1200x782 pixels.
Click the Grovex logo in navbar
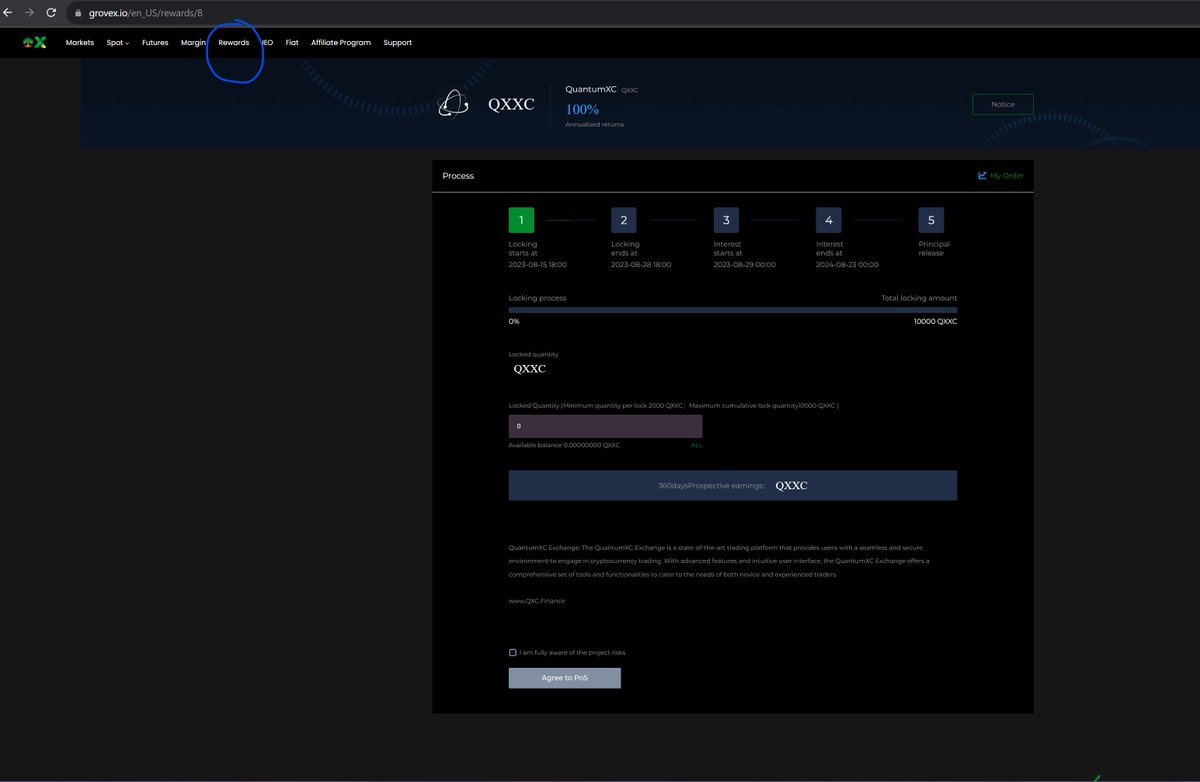pos(35,42)
